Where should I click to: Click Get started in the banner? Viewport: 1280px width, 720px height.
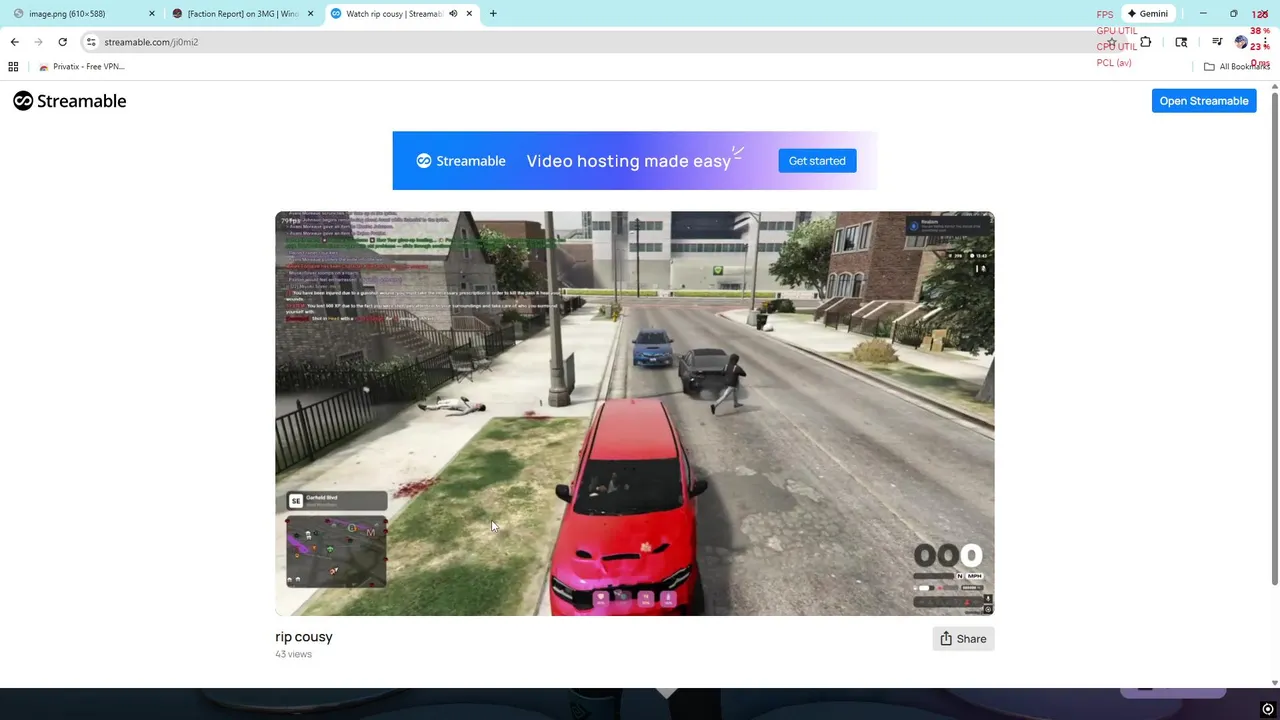tap(817, 161)
